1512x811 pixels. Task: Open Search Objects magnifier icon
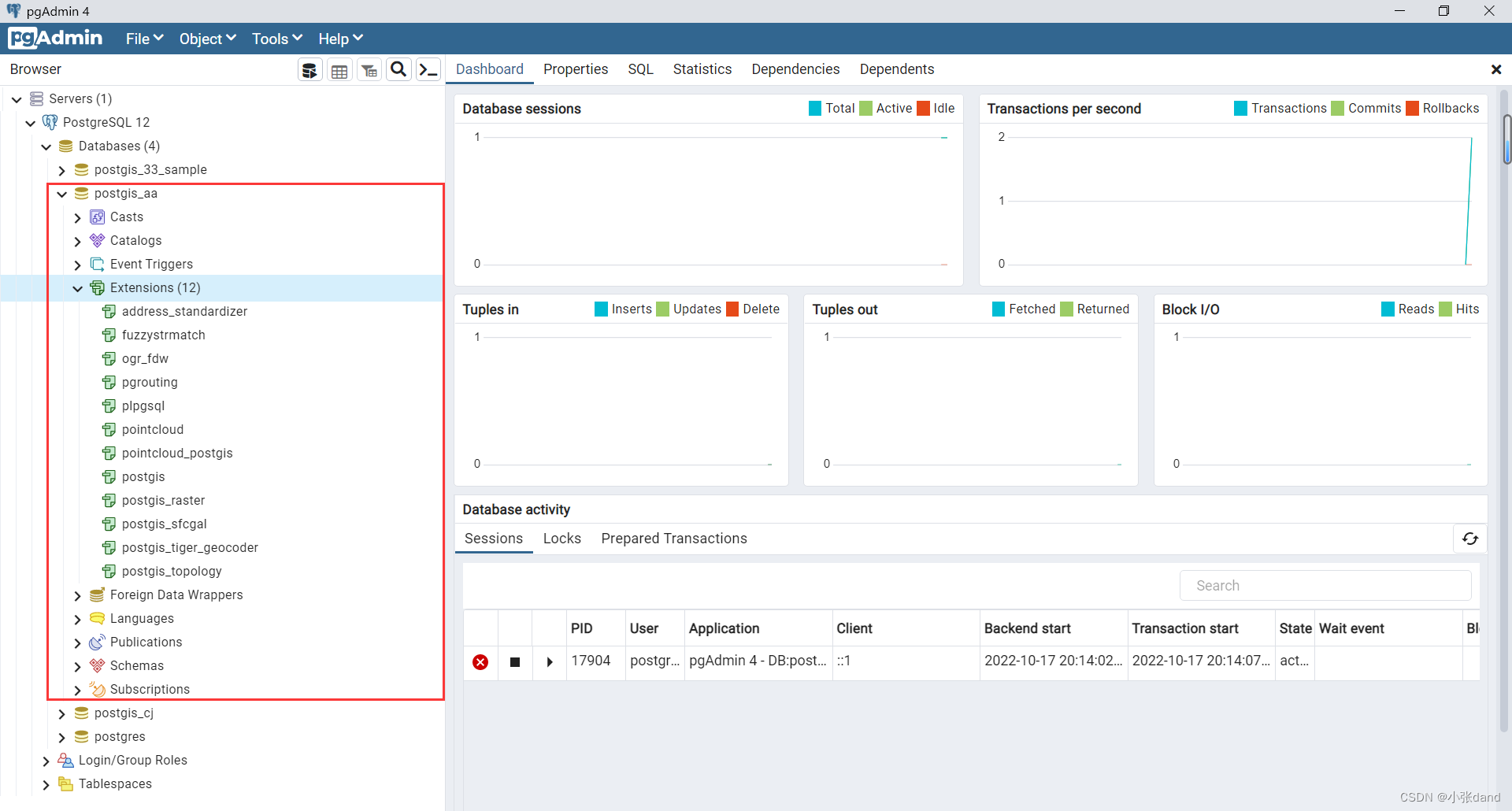399,70
